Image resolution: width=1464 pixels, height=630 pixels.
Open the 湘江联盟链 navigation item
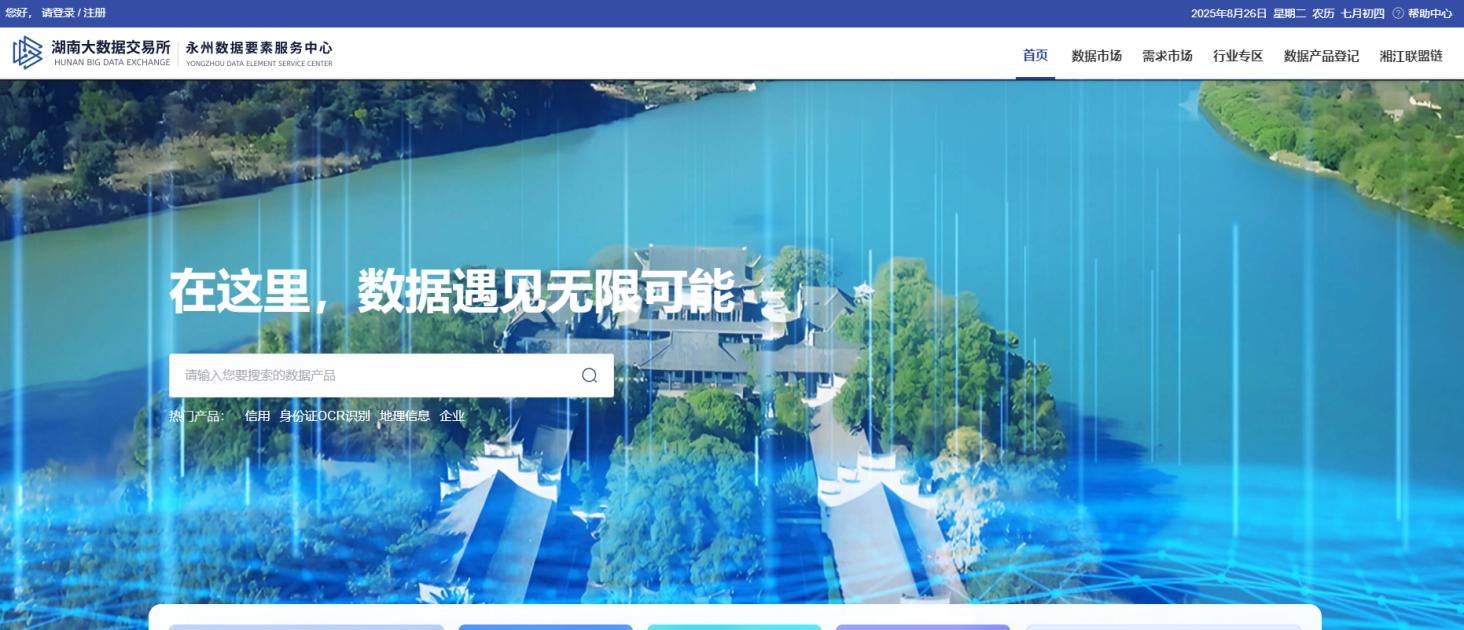1411,56
